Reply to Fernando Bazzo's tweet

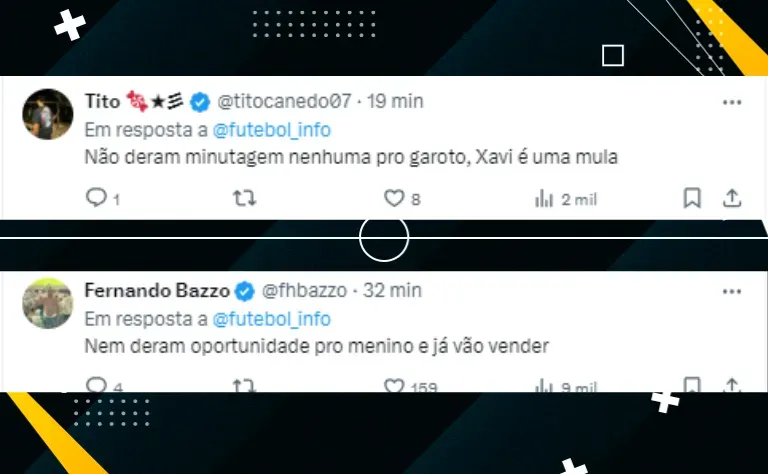pyautogui.click(x=96, y=384)
